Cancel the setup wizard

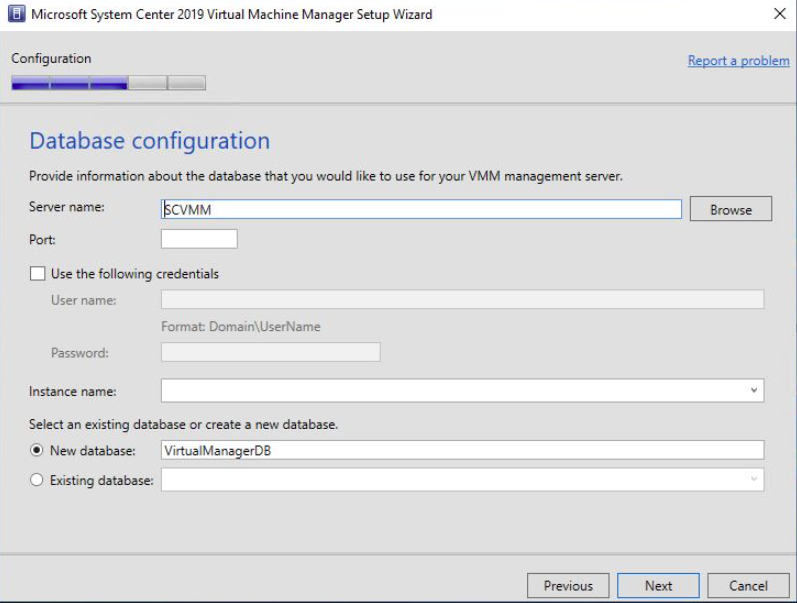click(x=748, y=586)
